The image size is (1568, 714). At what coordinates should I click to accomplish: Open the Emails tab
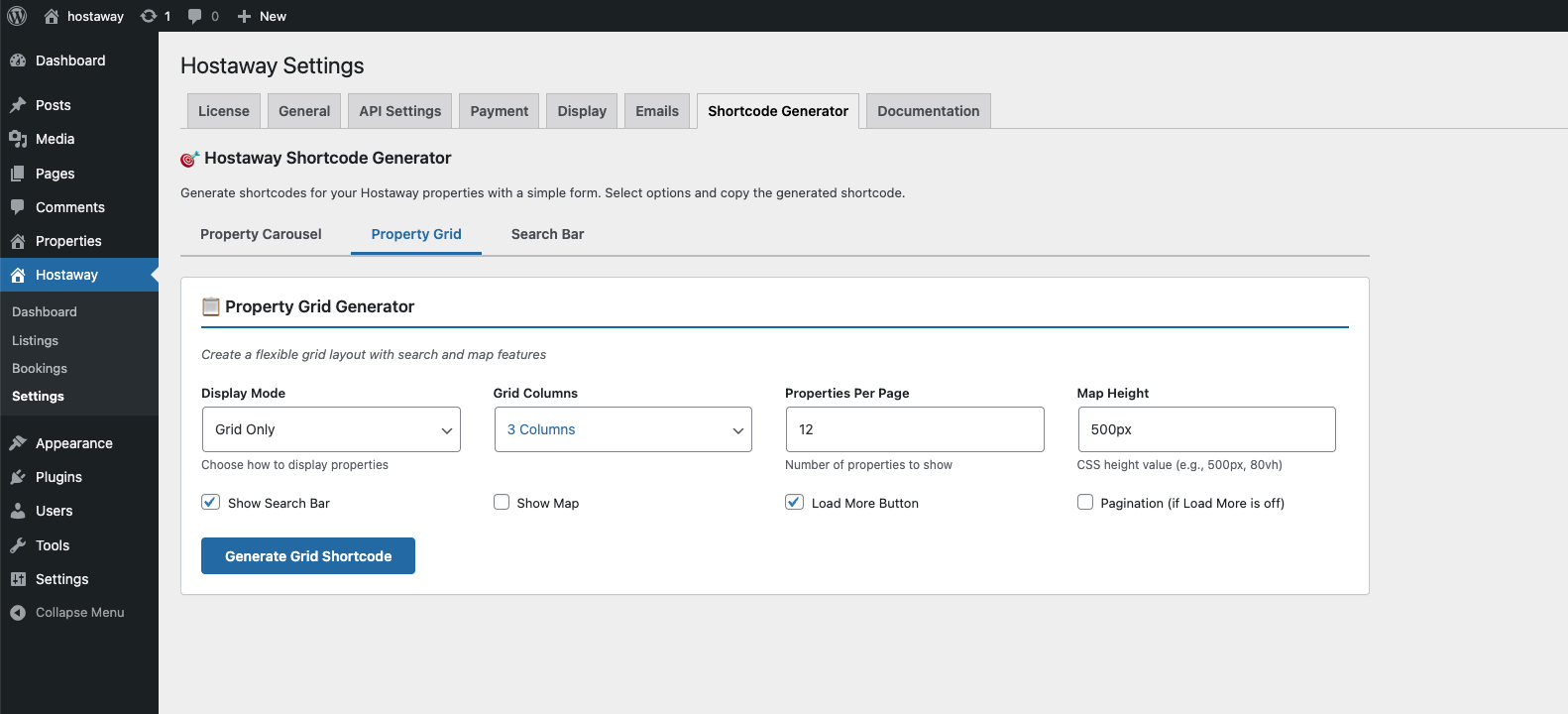click(657, 111)
